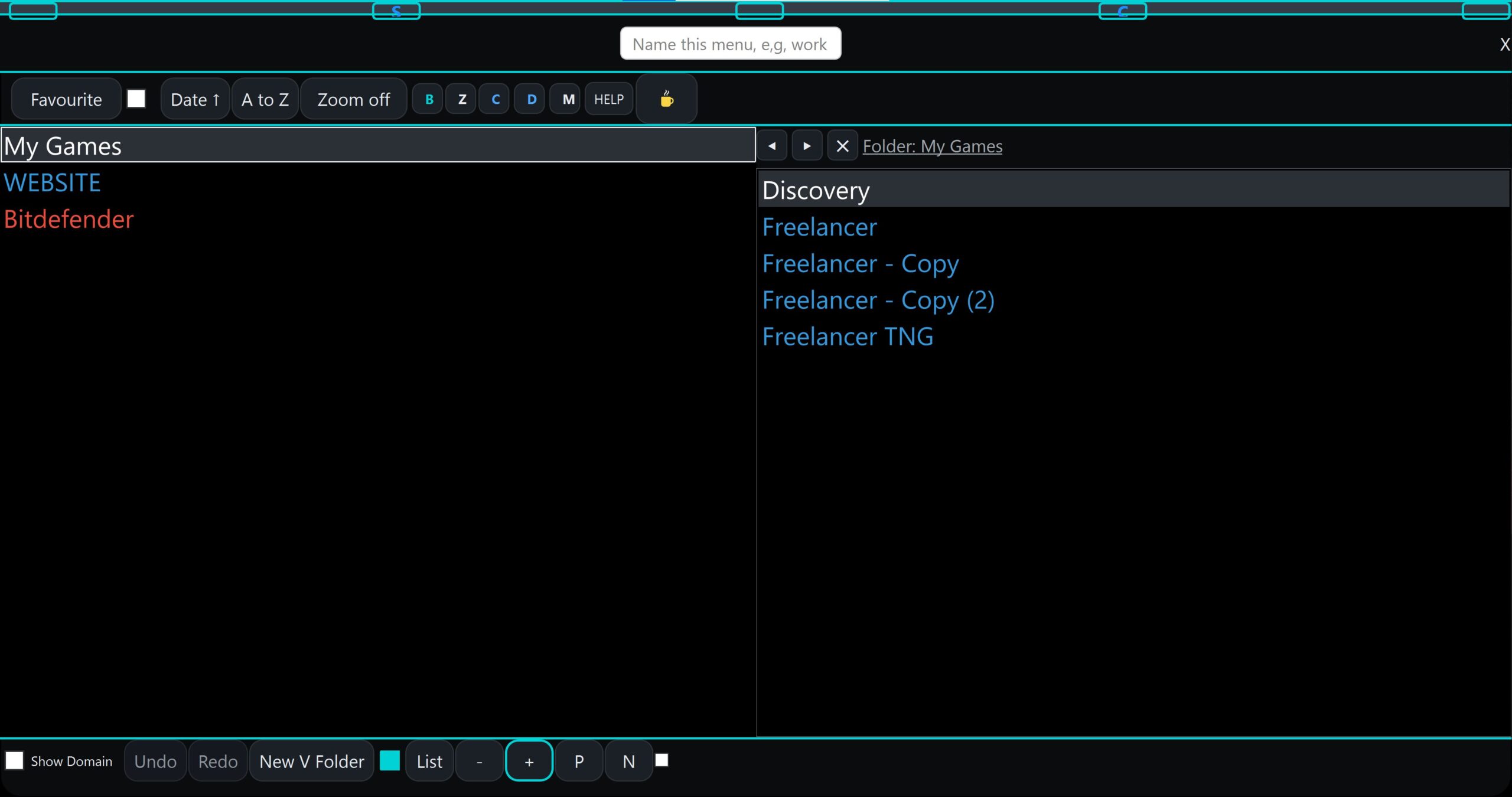Close the My Games folder panel
Screen dimensions: 1512x797
click(842, 146)
